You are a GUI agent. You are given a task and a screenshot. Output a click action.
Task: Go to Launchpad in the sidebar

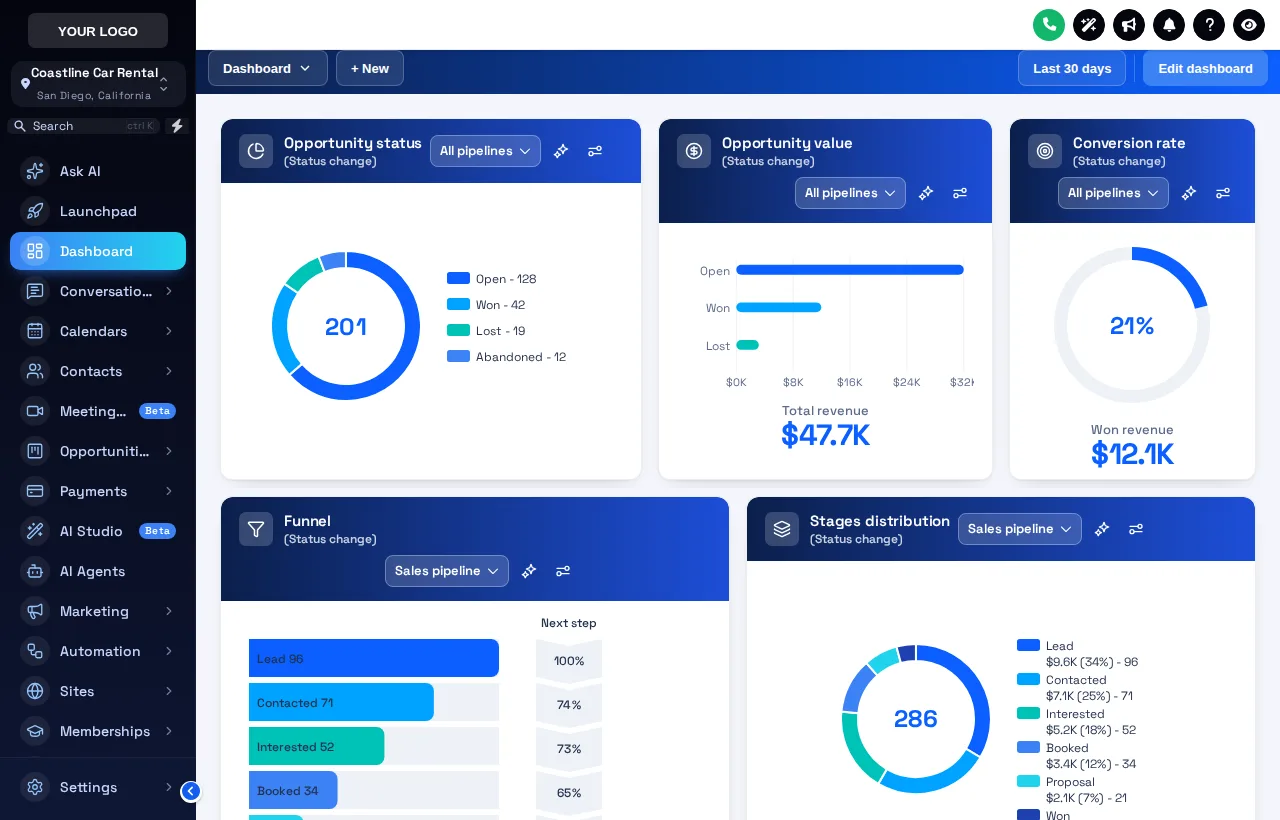pyautogui.click(x=98, y=211)
